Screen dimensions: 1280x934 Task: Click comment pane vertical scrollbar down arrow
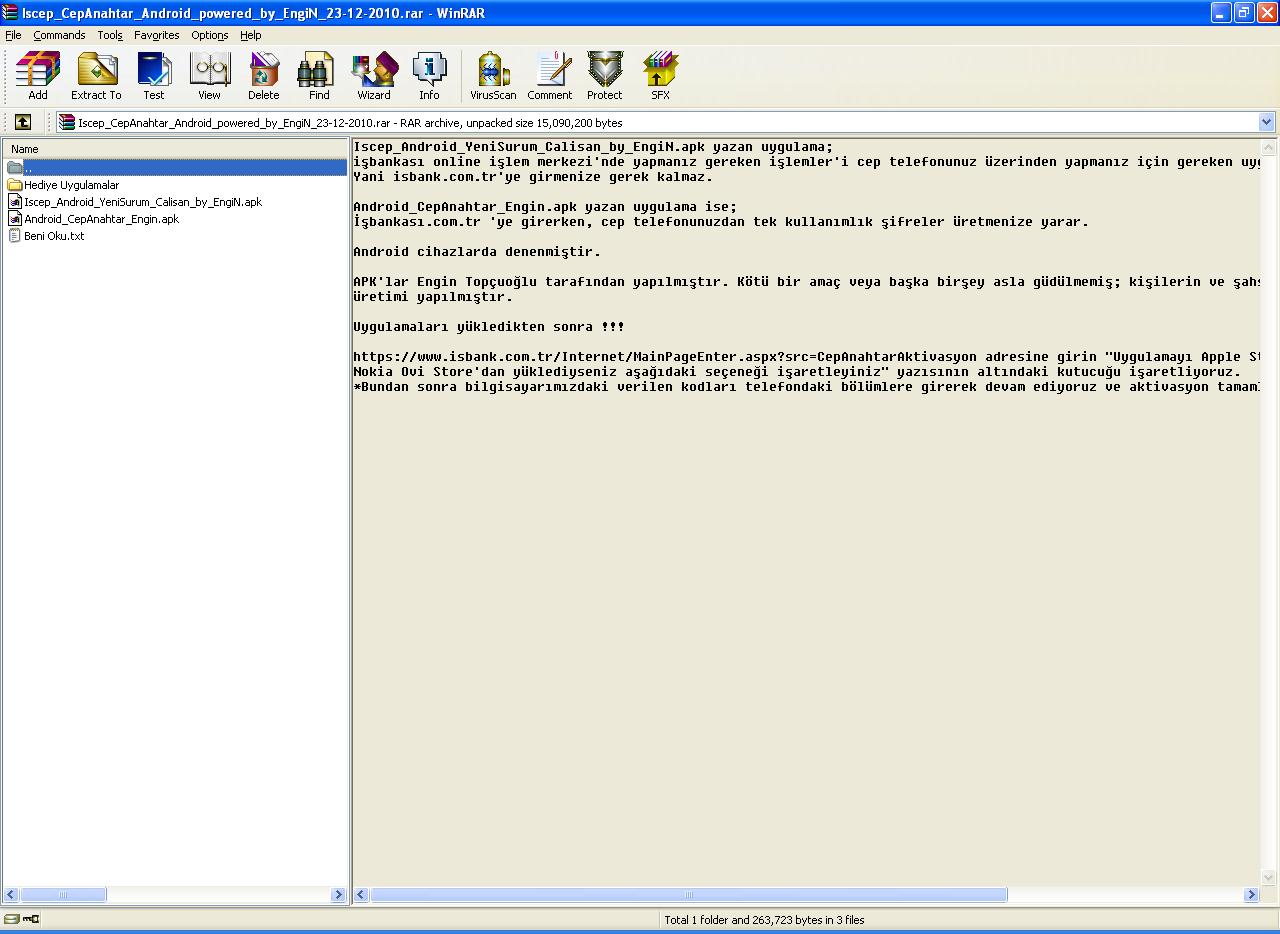(x=1269, y=878)
